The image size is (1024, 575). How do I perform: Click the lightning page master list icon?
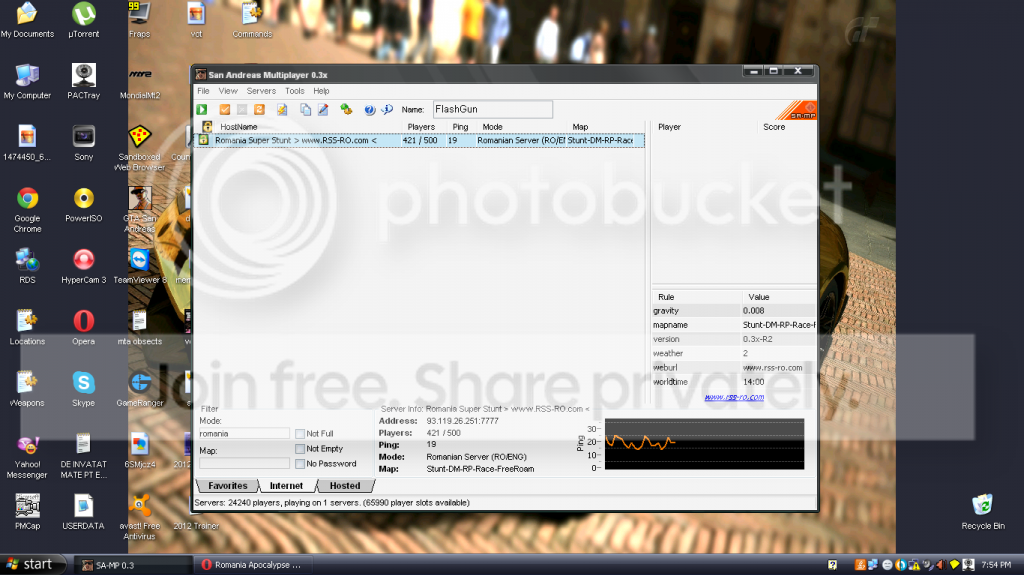282,110
